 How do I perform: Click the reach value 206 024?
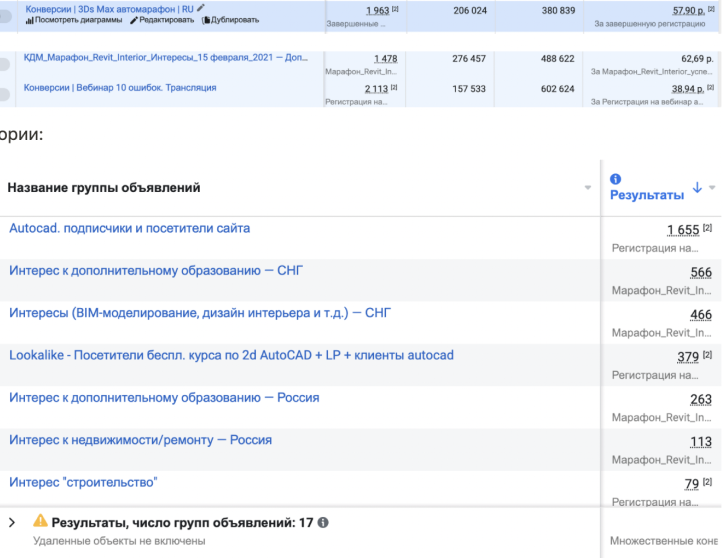470,11
